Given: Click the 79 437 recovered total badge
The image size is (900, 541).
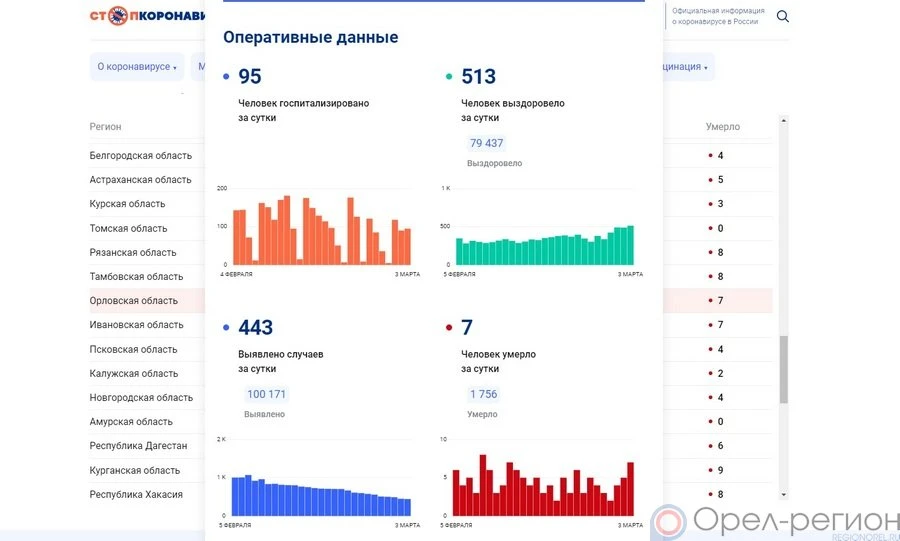Looking at the screenshot, I should point(486,143).
